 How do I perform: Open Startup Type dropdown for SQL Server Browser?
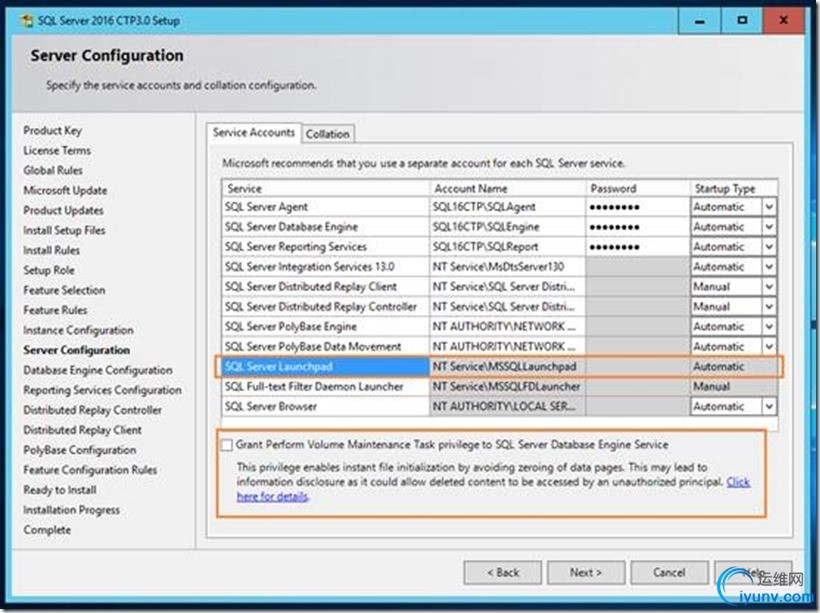click(x=769, y=406)
